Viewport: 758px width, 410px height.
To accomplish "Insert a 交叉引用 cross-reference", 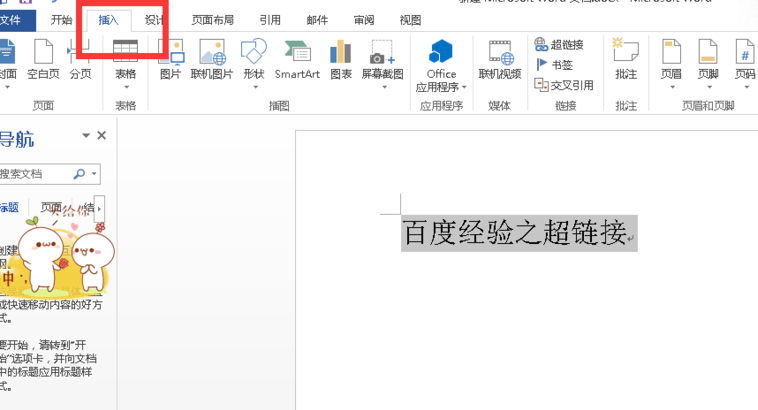I will pos(564,85).
